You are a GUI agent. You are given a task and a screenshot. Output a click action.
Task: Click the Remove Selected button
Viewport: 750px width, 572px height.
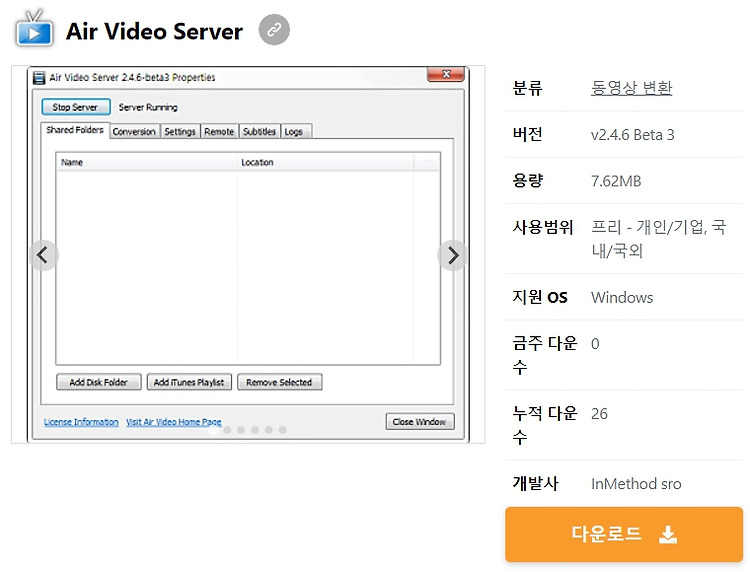pos(279,382)
